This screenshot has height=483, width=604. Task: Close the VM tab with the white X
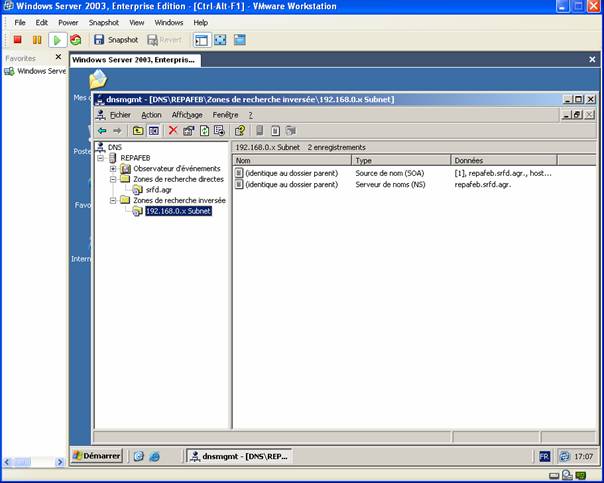pos(592,59)
